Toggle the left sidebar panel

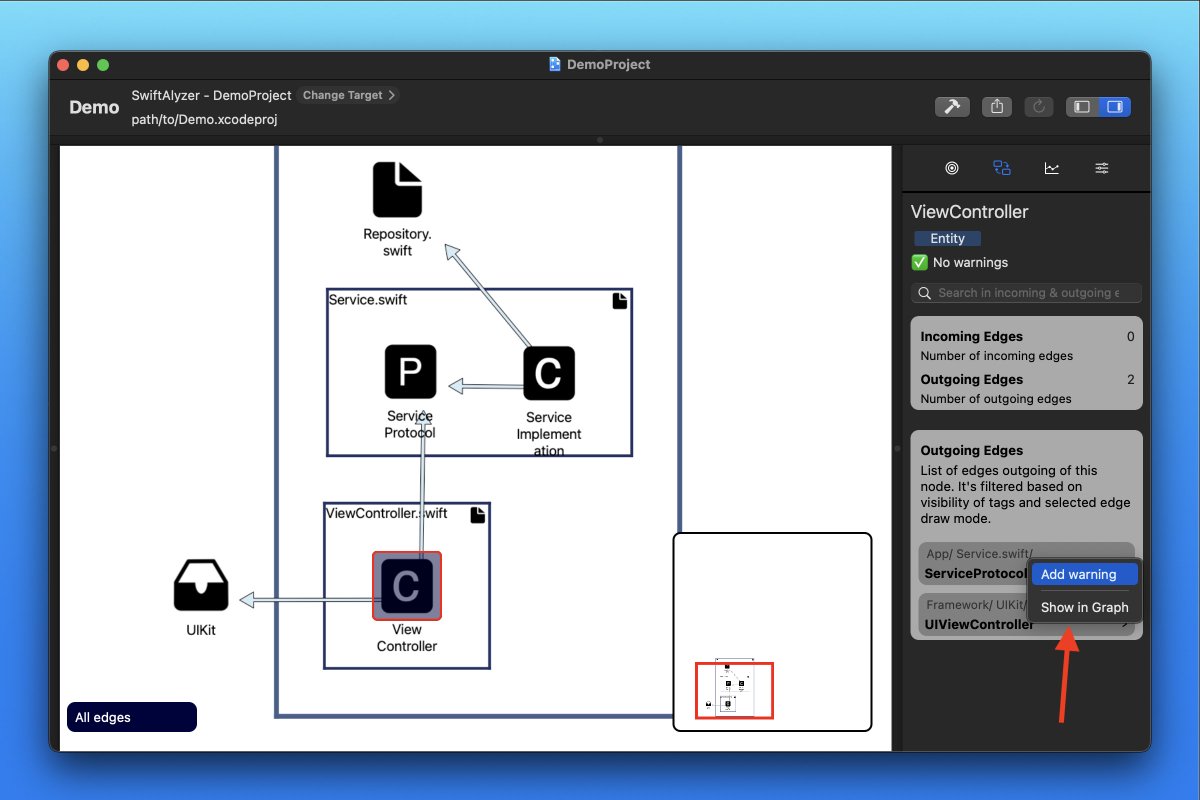(1083, 106)
